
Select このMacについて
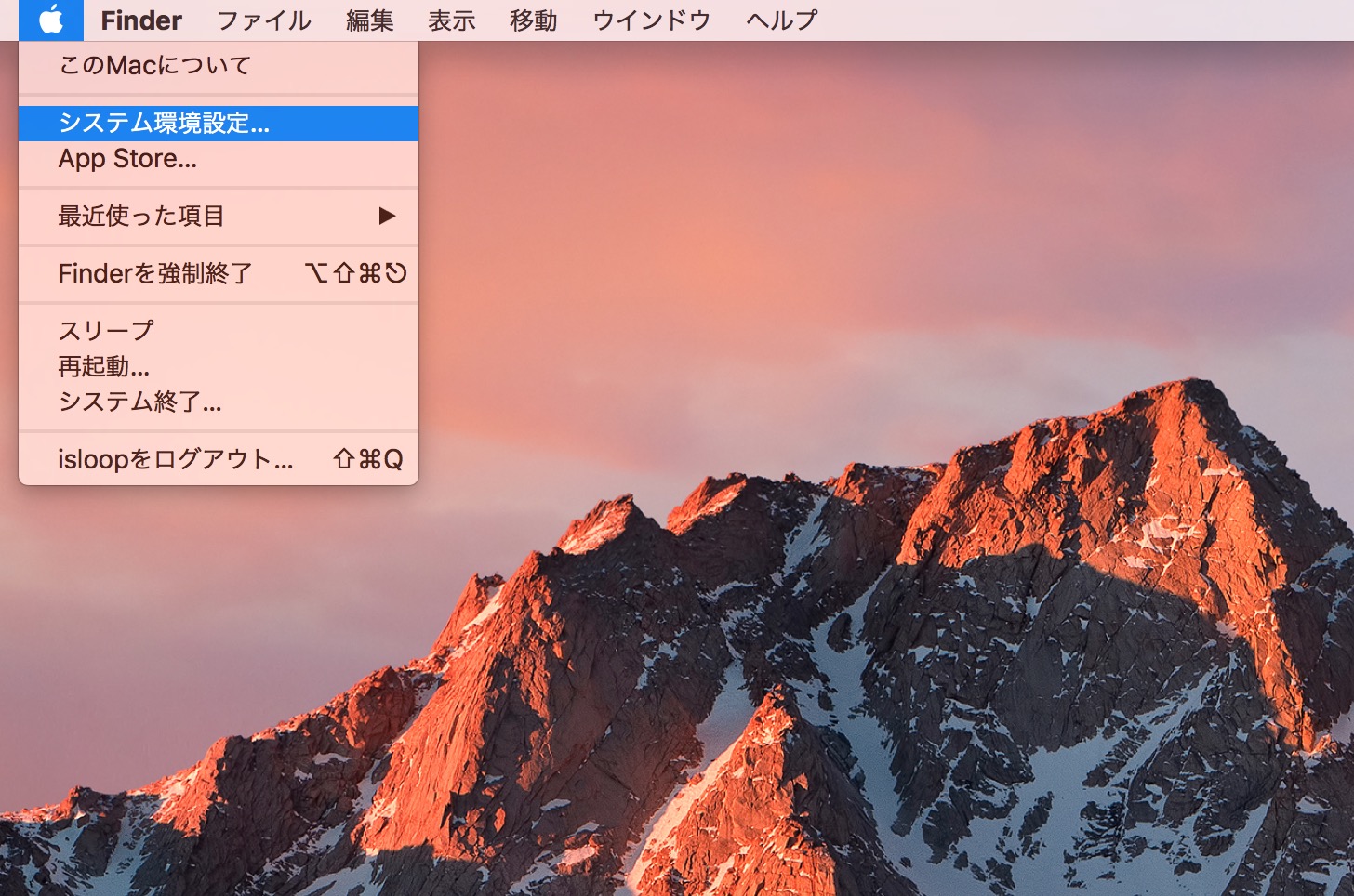coord(219,66)
